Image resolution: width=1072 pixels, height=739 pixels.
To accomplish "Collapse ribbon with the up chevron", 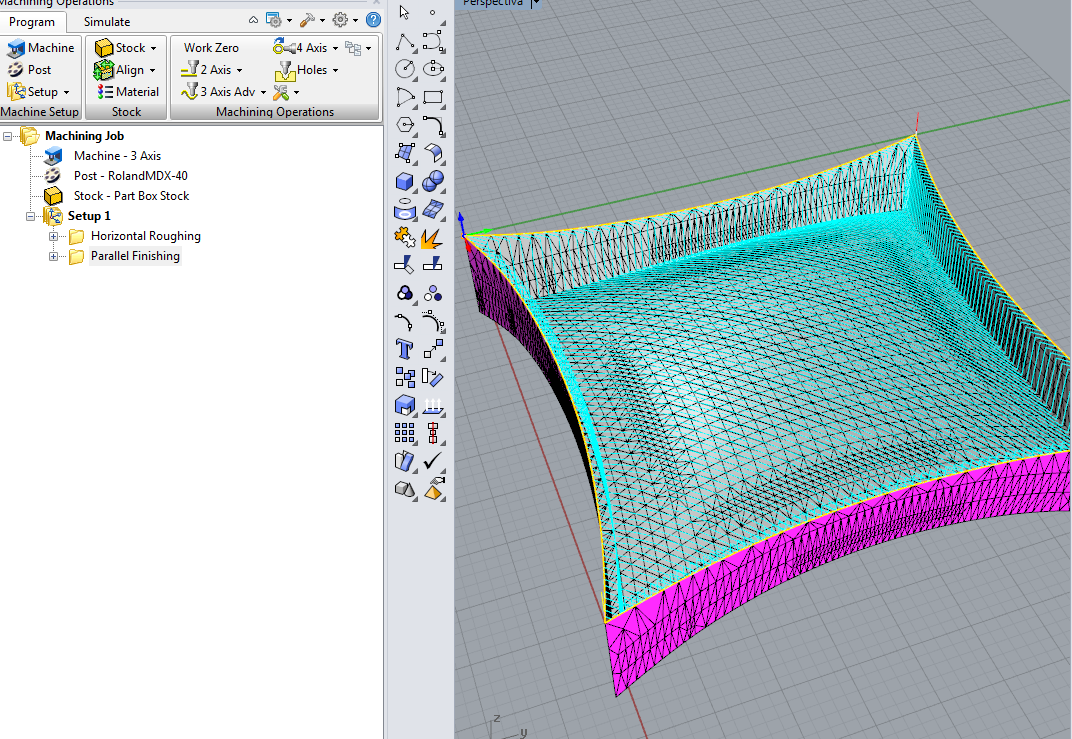I will tap(254, 20).
